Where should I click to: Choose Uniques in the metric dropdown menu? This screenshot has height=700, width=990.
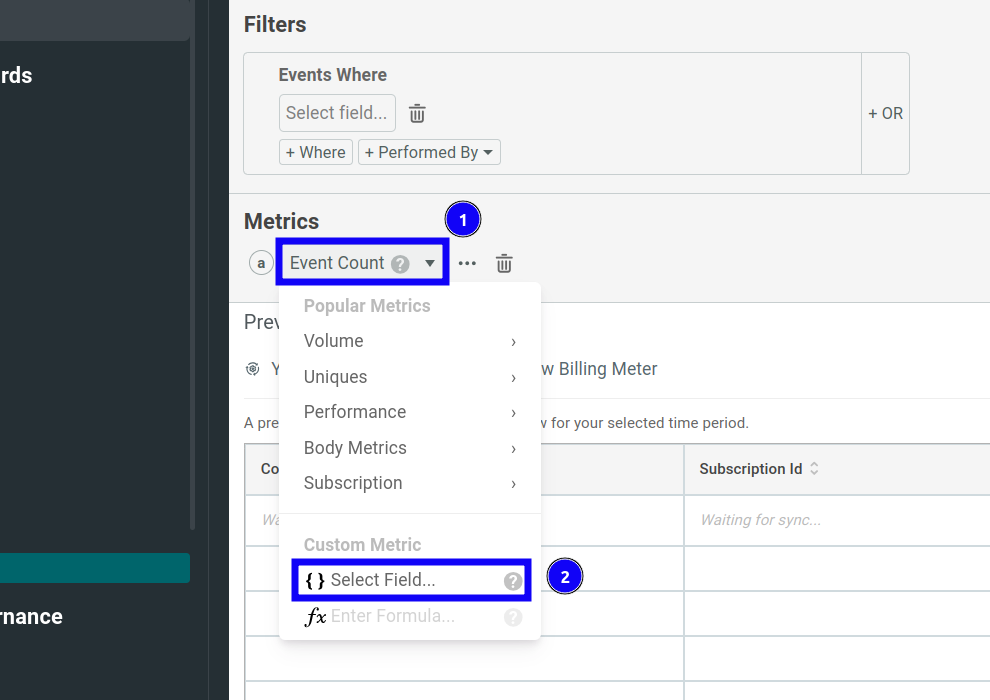335,376
